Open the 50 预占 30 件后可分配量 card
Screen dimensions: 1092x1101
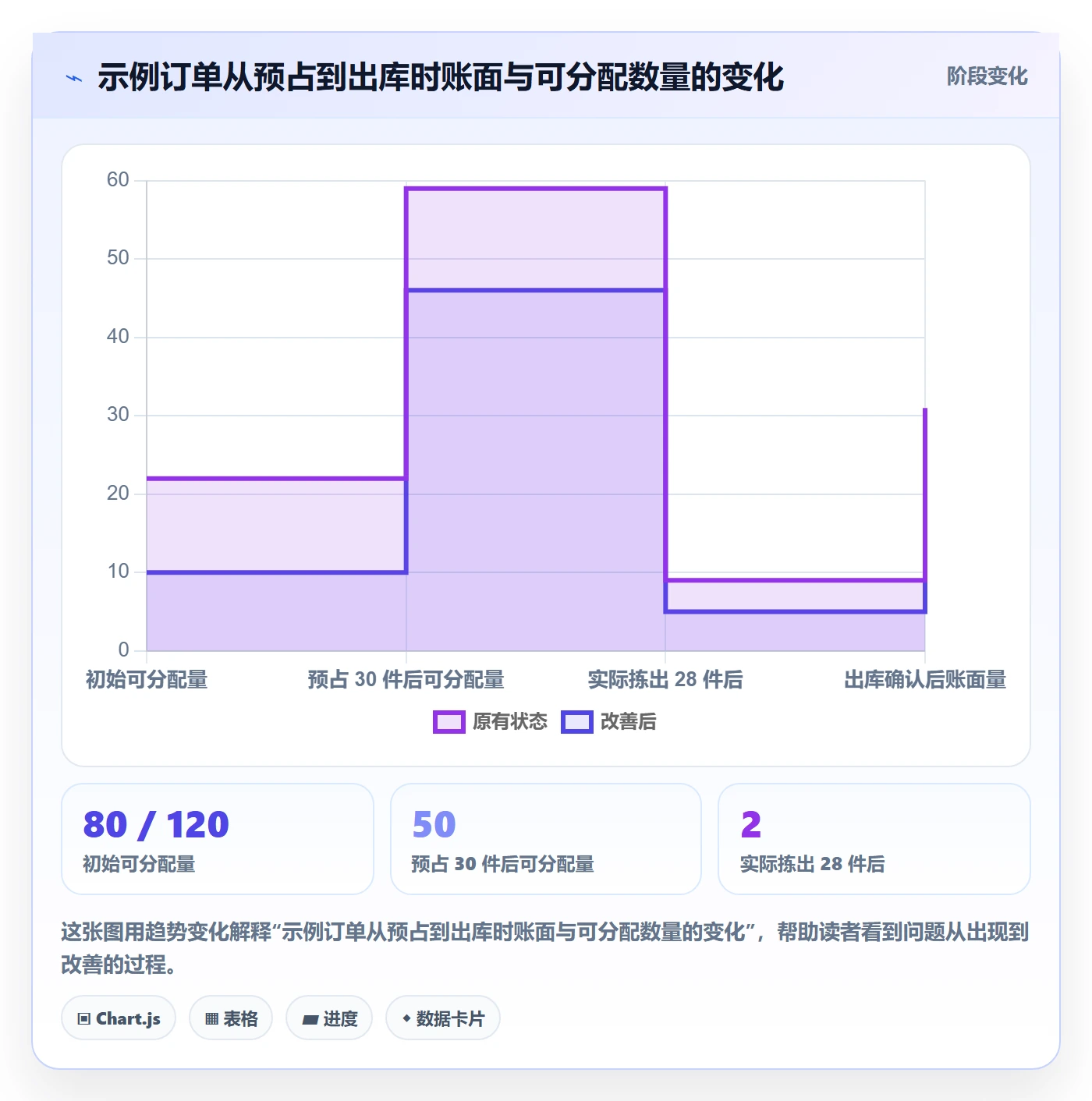[546, 839]
